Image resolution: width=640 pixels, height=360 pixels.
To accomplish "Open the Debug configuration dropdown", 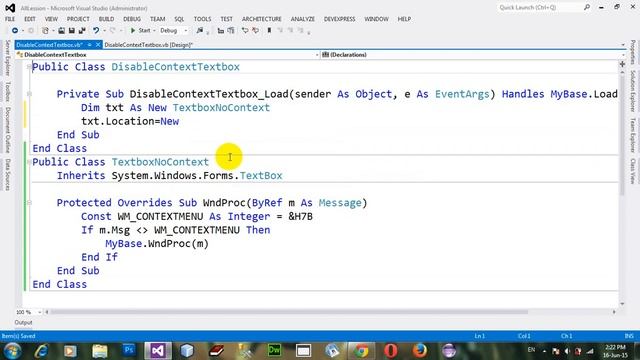I will [174, 31].
